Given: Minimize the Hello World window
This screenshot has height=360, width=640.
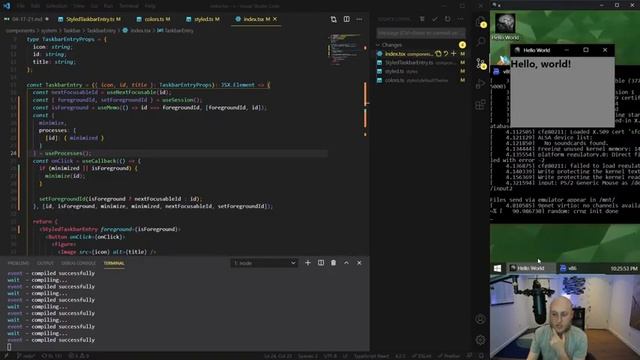Looking at the screenshot, I should [567, 50].
